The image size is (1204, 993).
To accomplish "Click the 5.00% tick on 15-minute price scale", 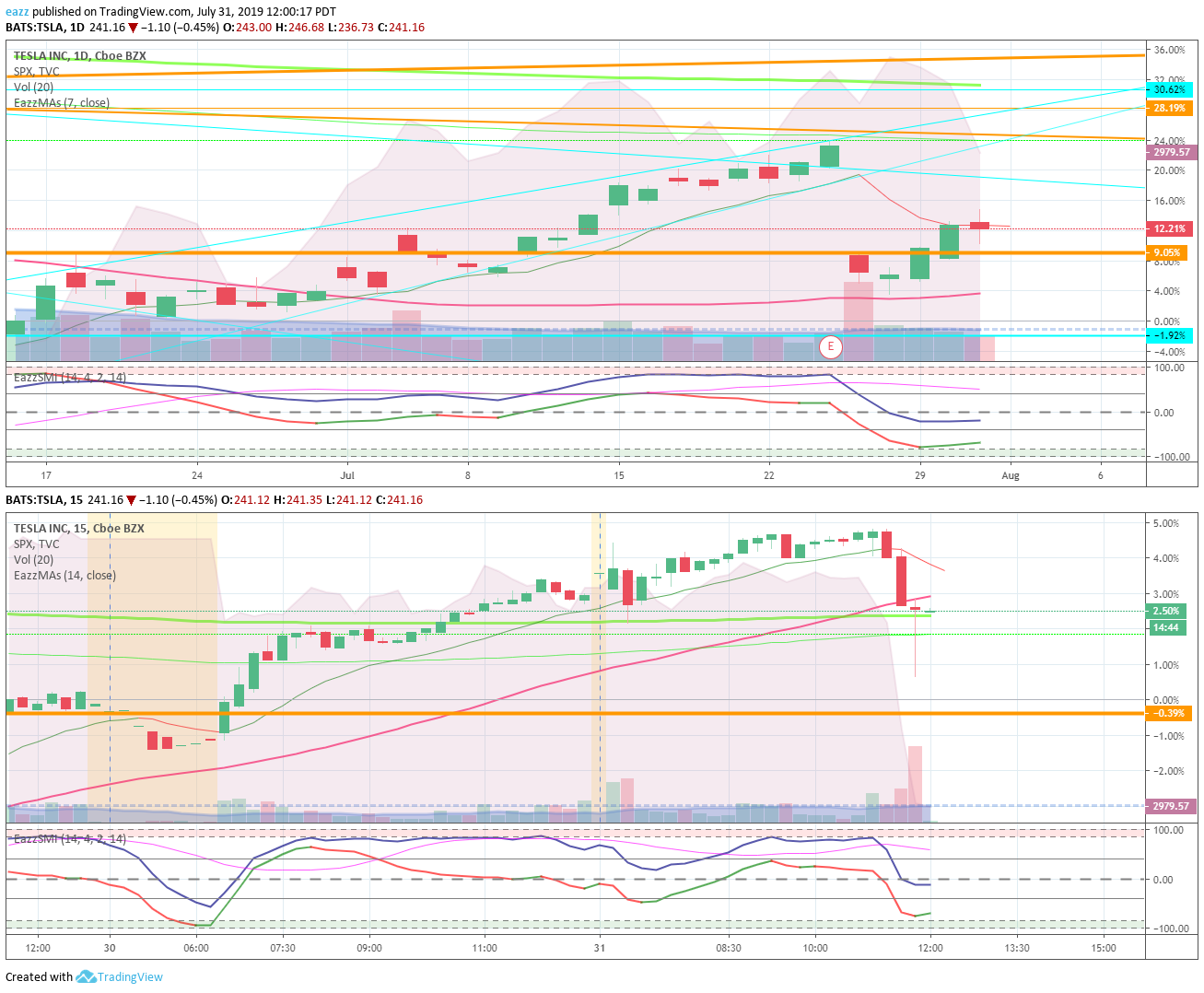I will (x=1166, y=523).
